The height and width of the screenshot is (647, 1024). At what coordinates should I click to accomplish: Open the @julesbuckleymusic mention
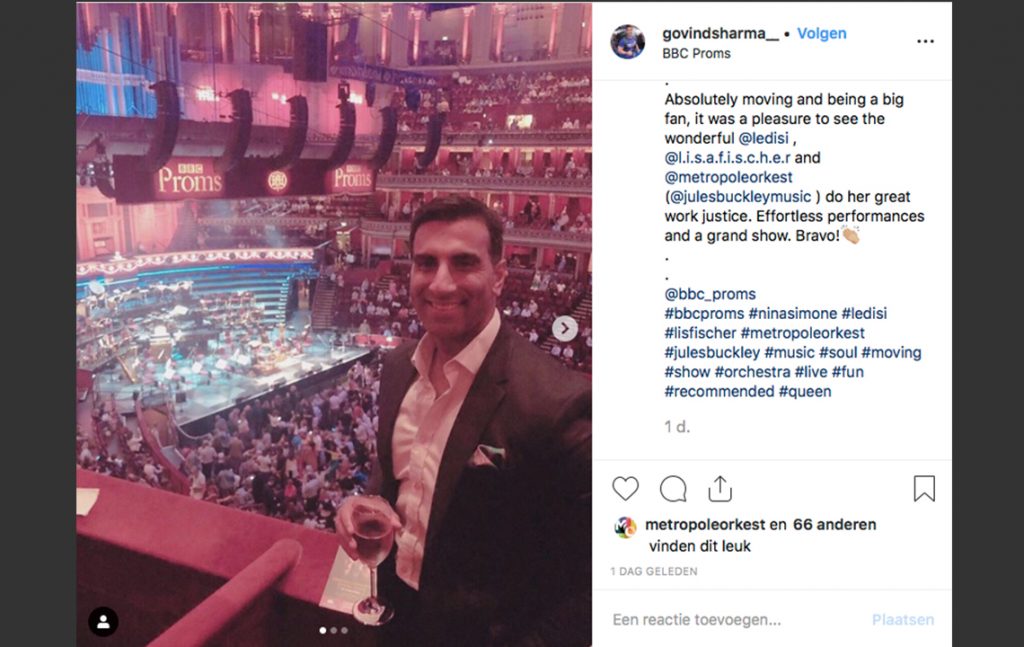coord(741,197)
